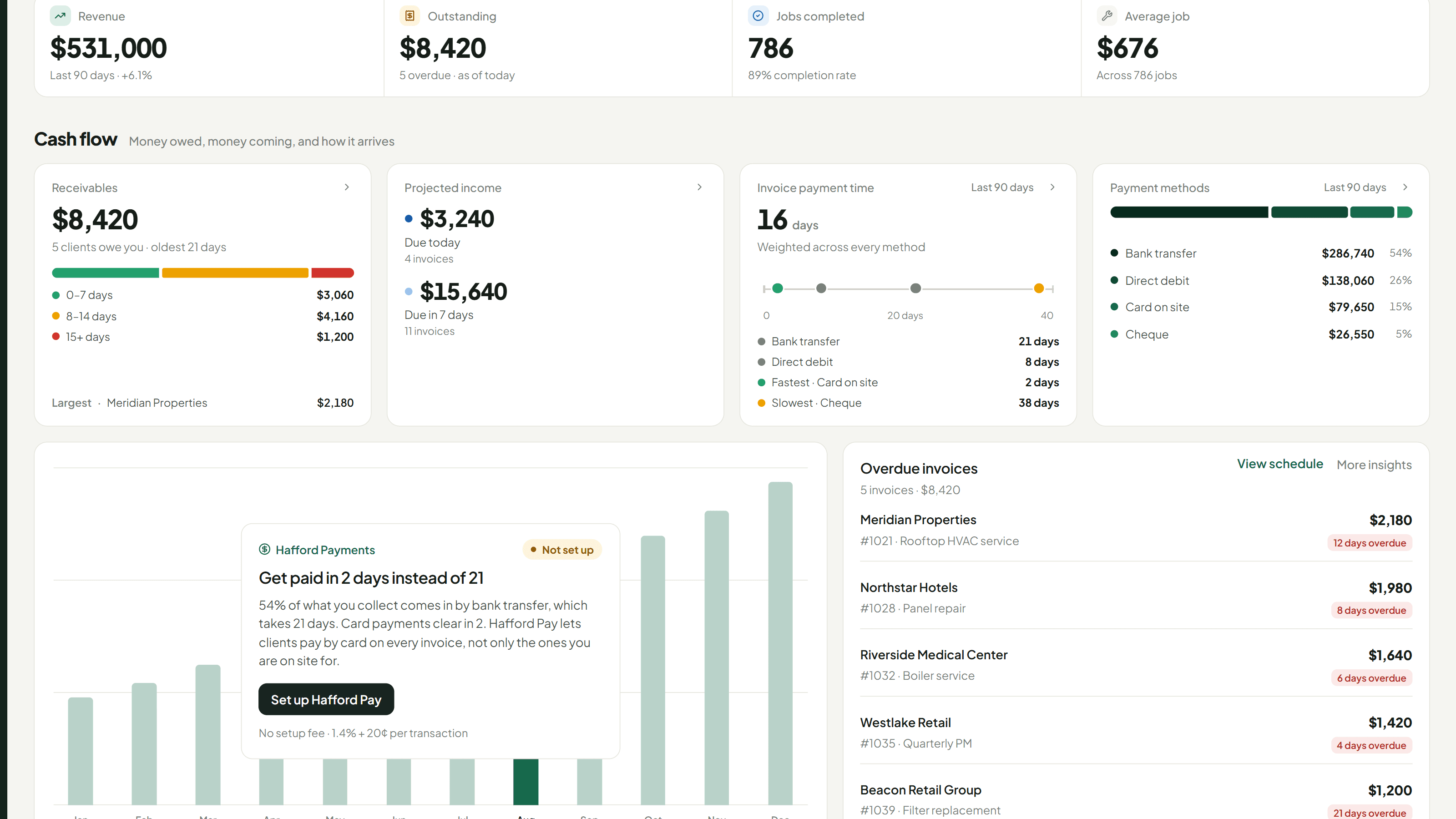Click Slowest · Cheque 38 days row

908,402
